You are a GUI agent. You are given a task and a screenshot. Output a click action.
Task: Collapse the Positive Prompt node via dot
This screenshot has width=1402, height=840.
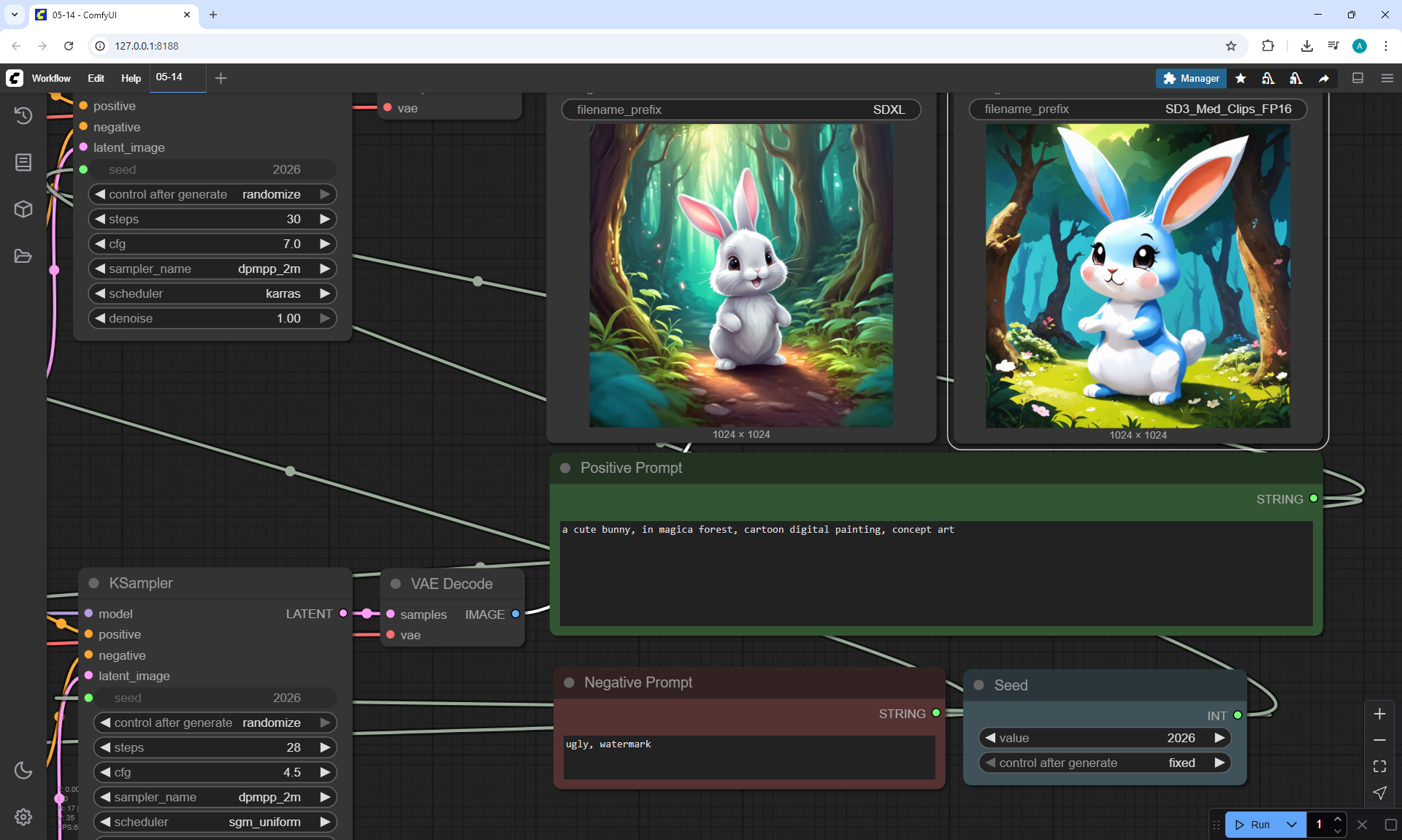[565, 468]
